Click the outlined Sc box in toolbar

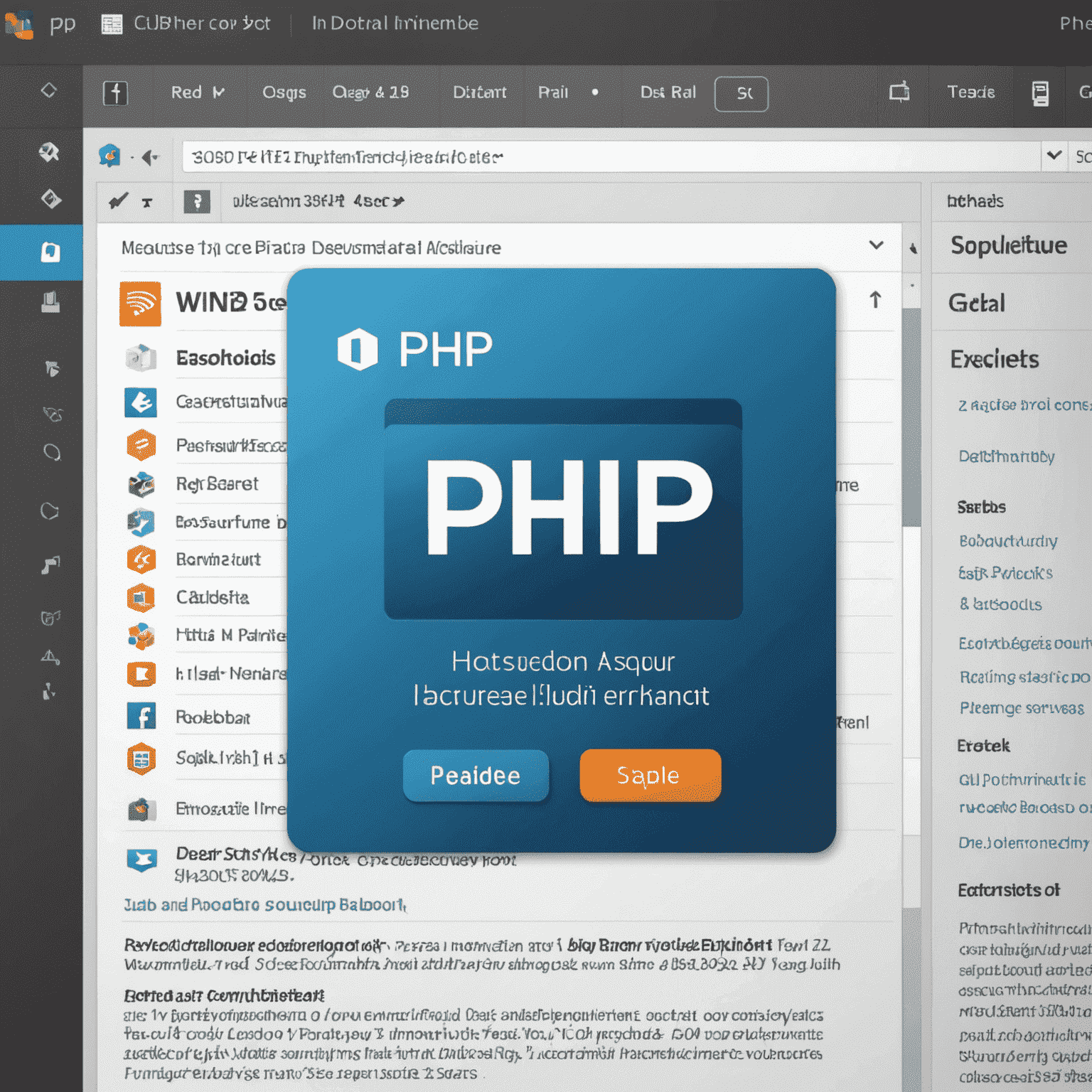coord(742,94)
